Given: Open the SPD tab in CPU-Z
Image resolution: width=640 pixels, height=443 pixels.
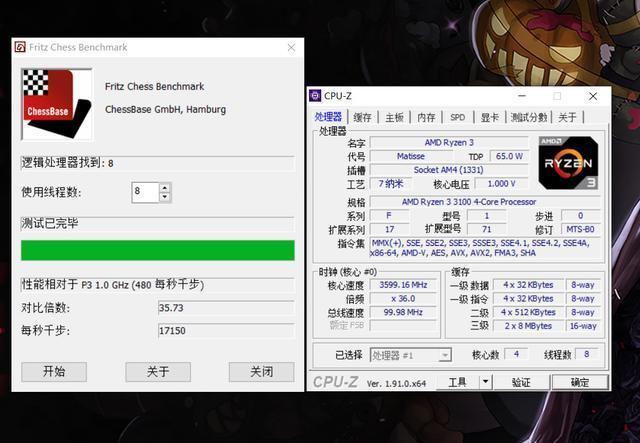Looking at the screenshot, I should [458, 117].
